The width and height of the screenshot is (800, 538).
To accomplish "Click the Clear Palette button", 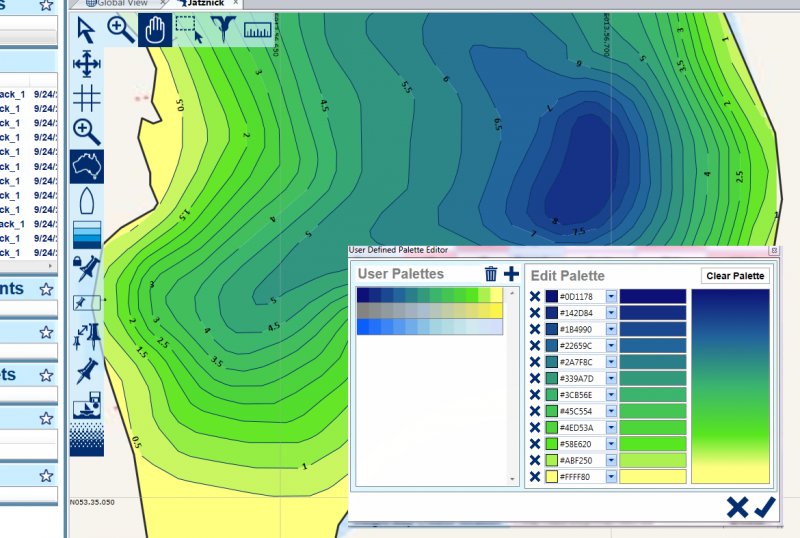I will pos(735,276).
